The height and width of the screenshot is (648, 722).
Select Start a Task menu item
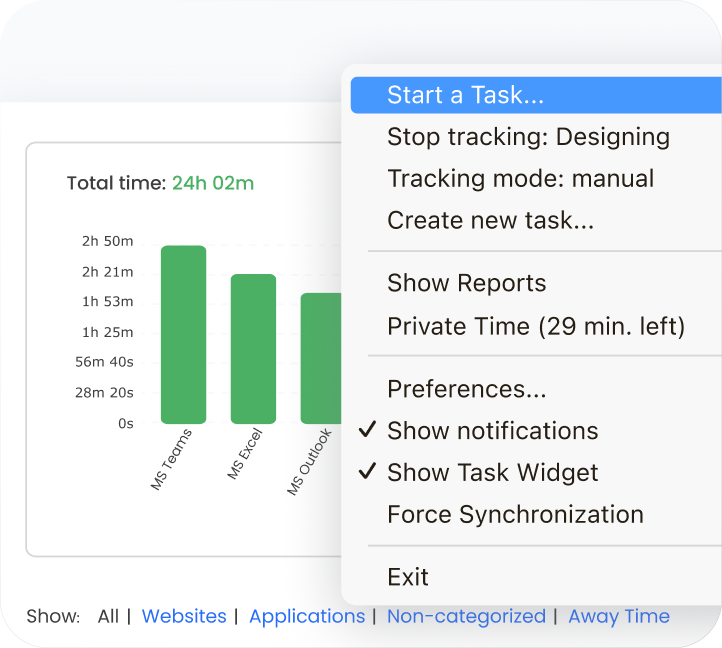pyautogui.click(x=536, y=95)
